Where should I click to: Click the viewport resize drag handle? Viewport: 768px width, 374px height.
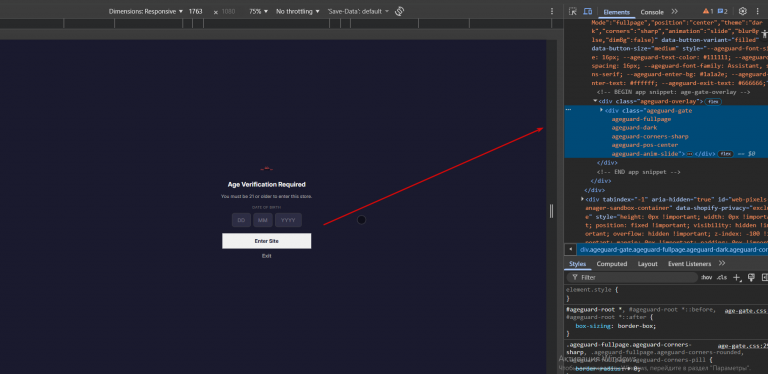click(x=552, y=211)
